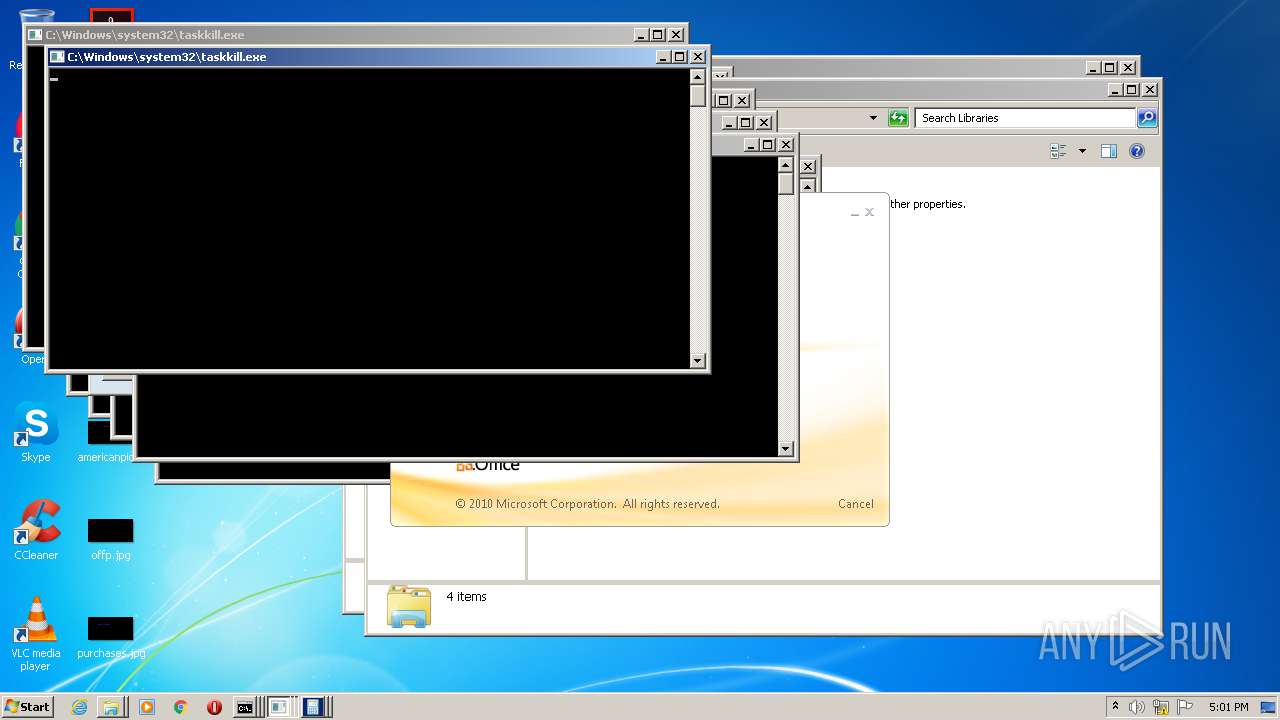Click the floppy-disk installer taskbar icon
This screenshot has height=720, width=1280.
pyautogui.click(x=313, y=707)
